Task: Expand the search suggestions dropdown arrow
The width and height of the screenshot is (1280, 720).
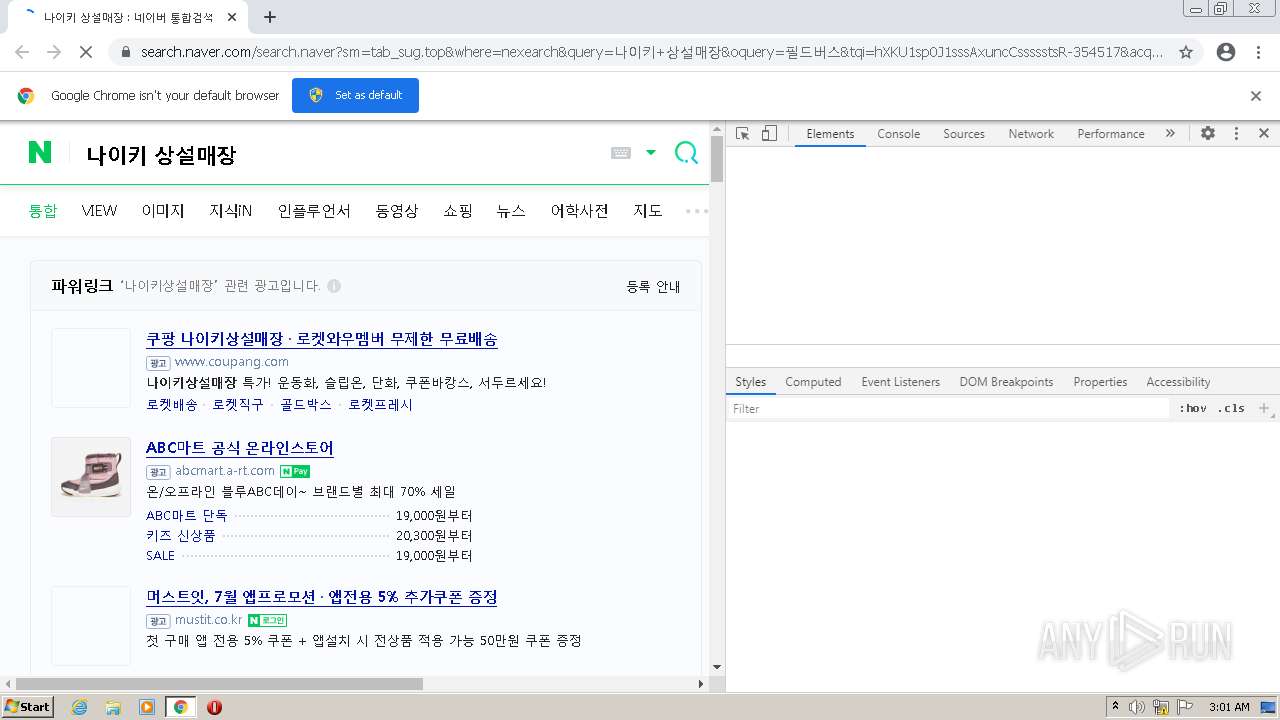Action: tap(651, 153)
